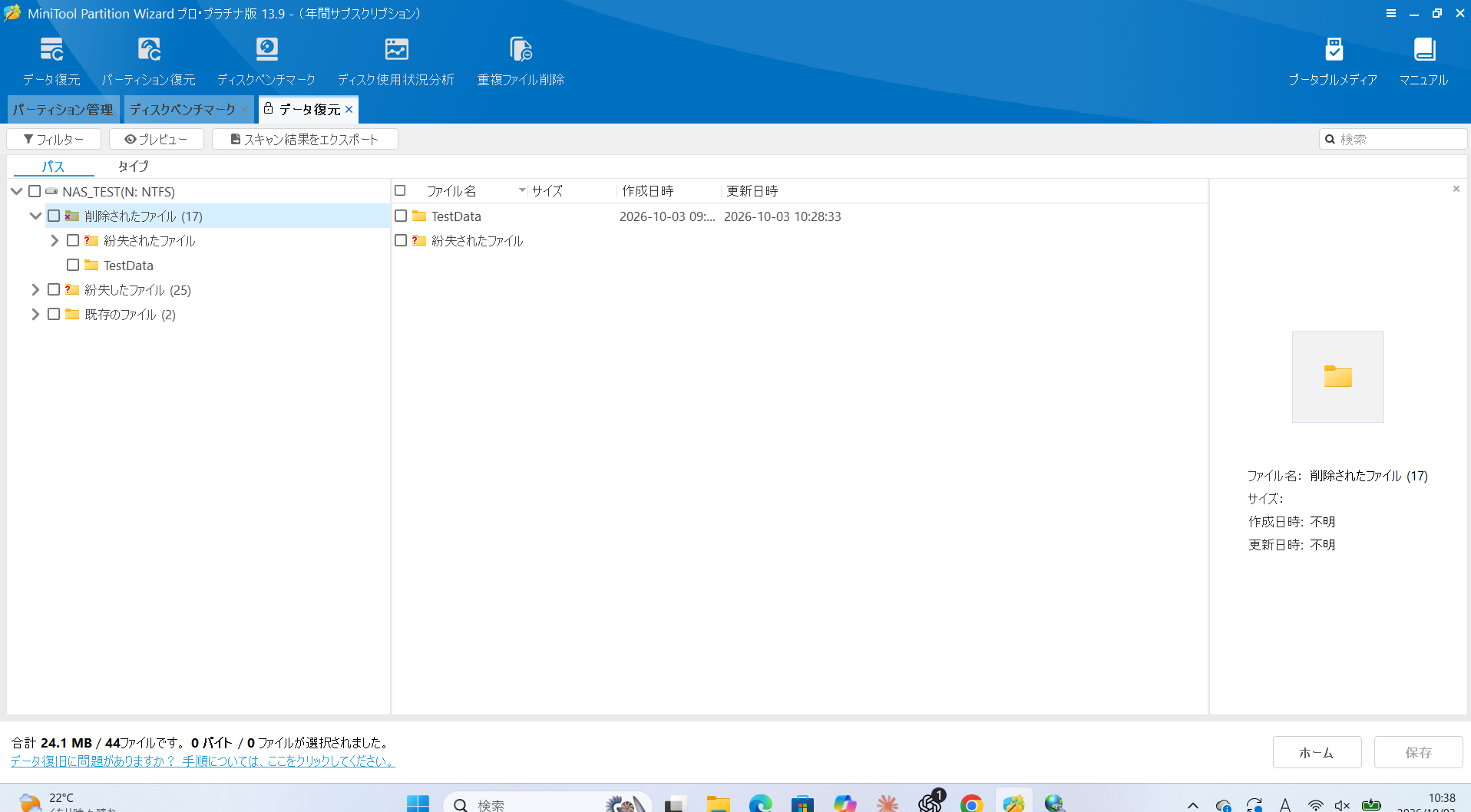Click the volume mute icon in system tray

click(1342, 804)
